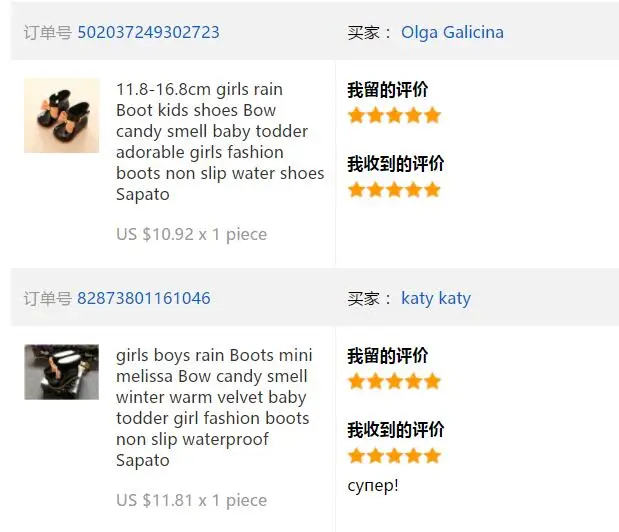
Task: View buyer profile Olga Galicina
Action: (452, 32)
